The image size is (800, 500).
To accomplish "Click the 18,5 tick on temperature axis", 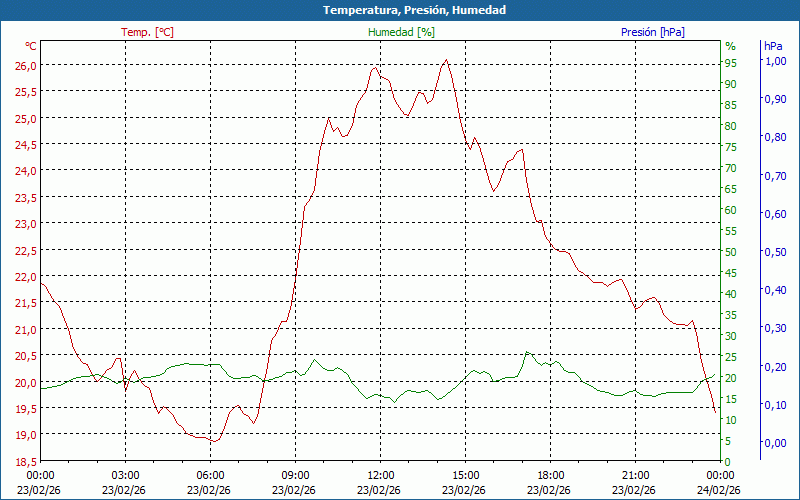I will (x=25, y=461).
